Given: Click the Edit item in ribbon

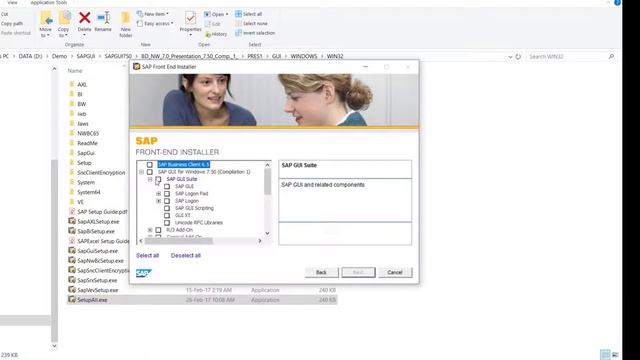Looking at the screenshot, I should (x=212, y=24).
